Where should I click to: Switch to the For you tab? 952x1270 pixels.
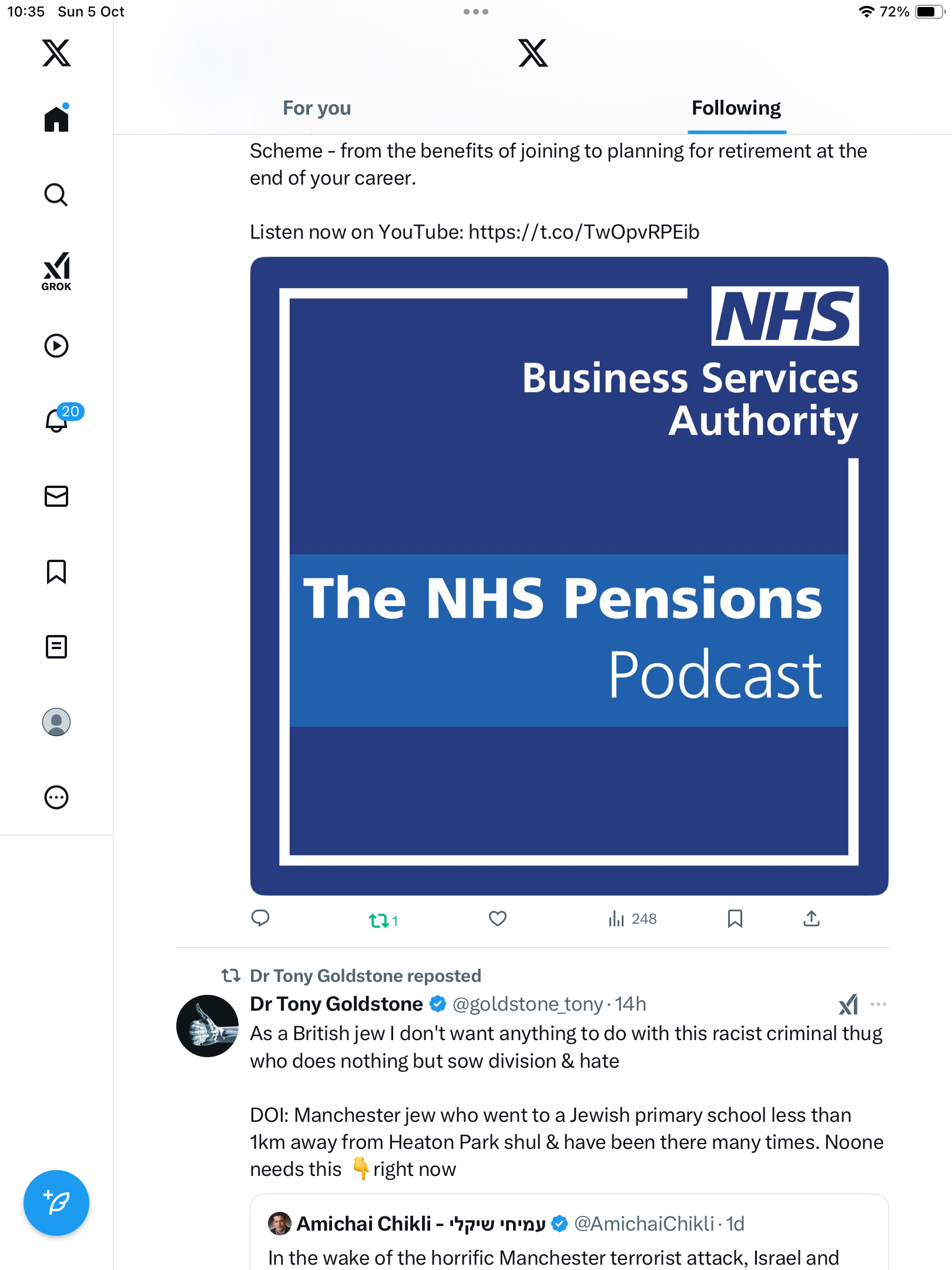317,108
